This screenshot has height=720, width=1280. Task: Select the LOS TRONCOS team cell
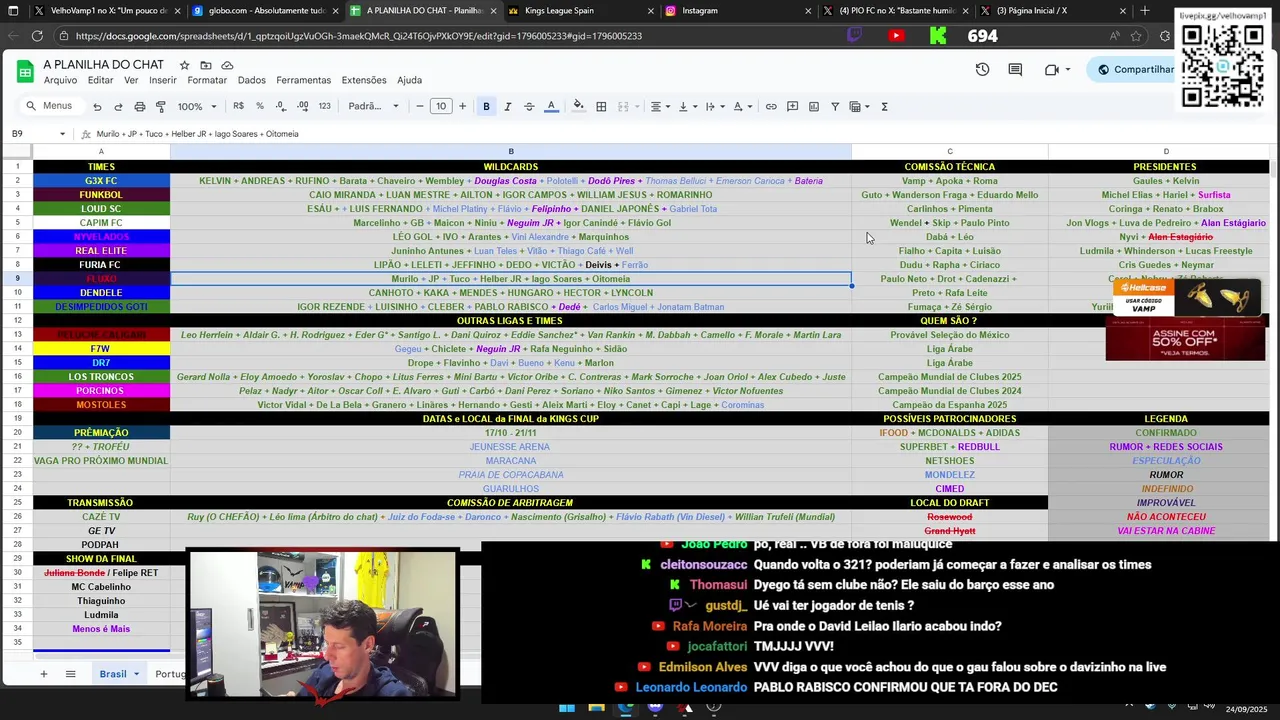[101, 377]
